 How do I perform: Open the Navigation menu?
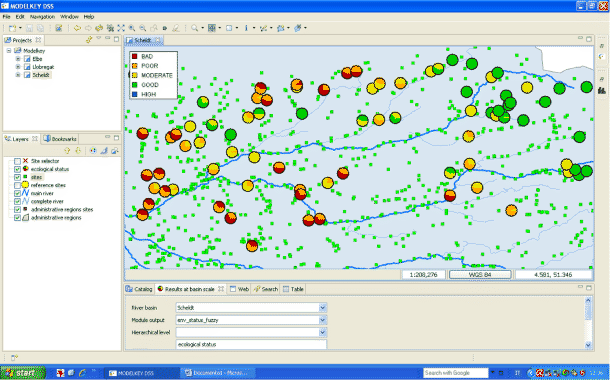tap(42, 17)
